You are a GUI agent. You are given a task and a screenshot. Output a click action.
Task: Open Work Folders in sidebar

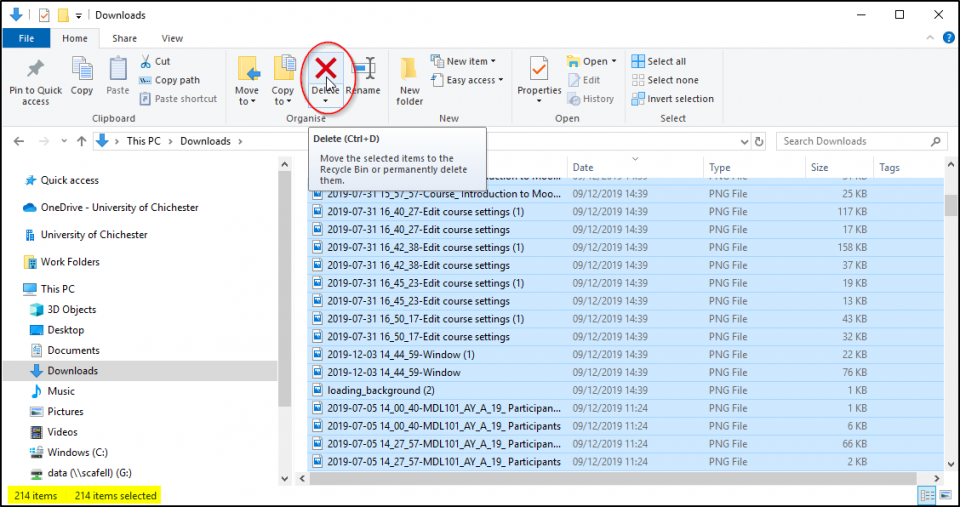click(x=70, y=262)
